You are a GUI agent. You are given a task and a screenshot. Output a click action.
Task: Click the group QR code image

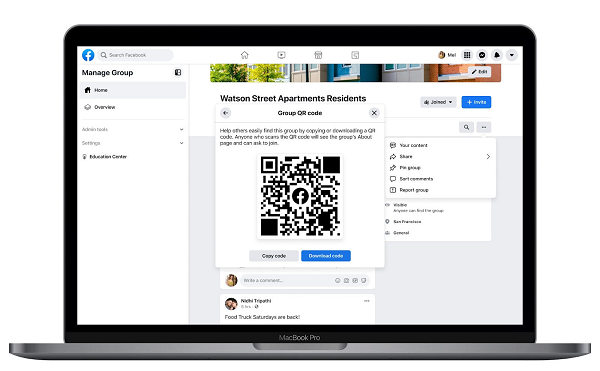click(x=300, y=196)
